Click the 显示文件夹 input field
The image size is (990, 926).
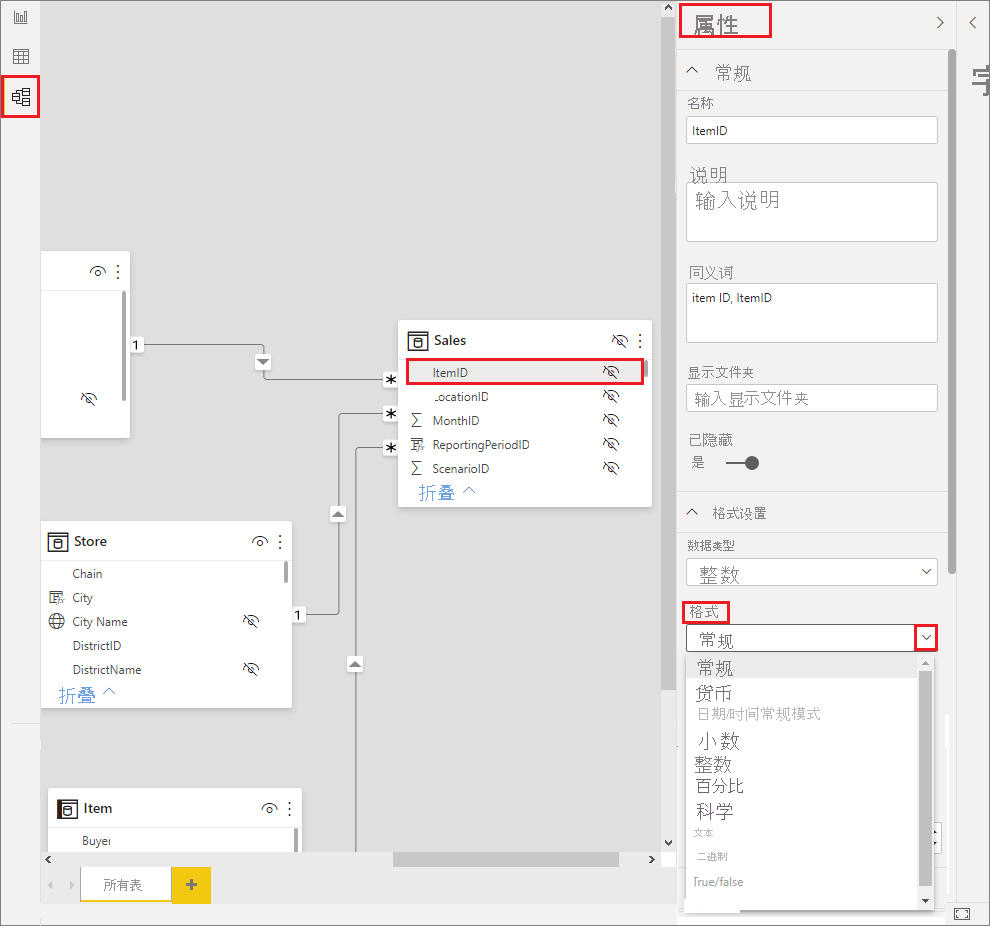811,398
